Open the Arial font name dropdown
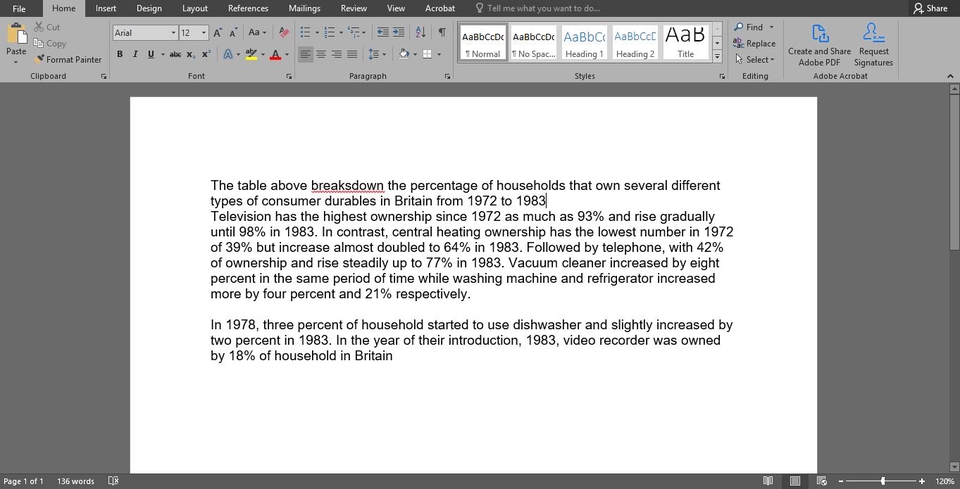Image resolution: width=960 pixels, height=489 pixels. click(173, 33)
